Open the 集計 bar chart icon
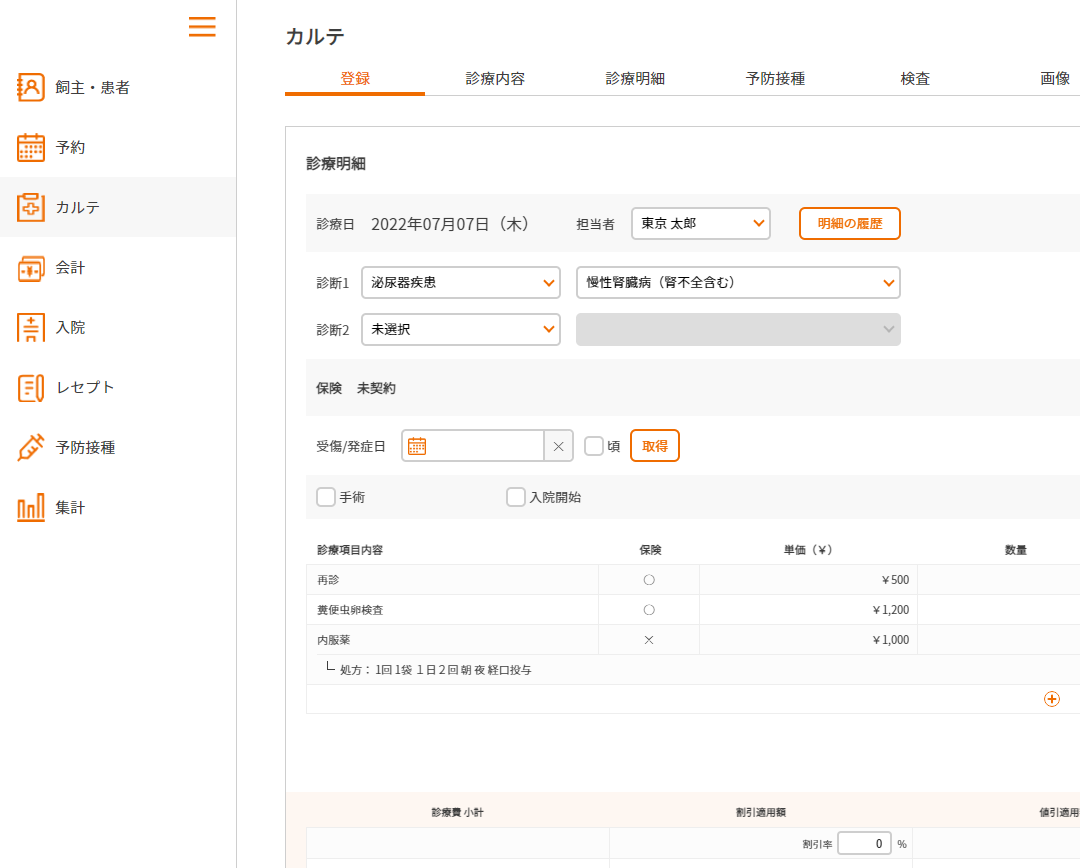 point(30,508)
